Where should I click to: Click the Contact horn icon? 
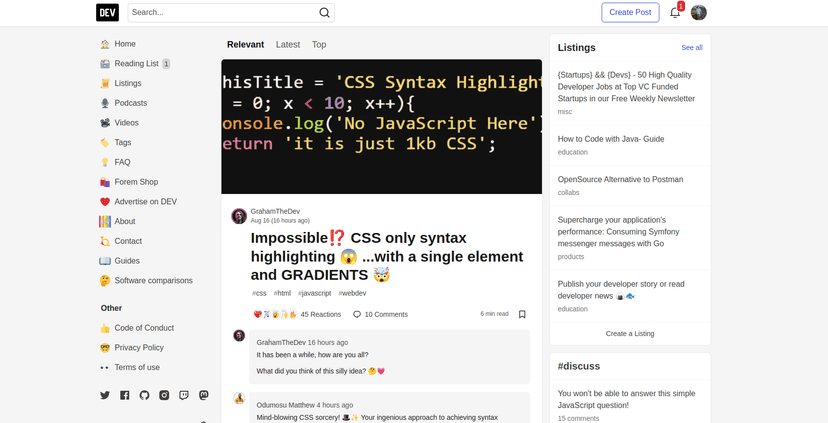click(105, 241)
